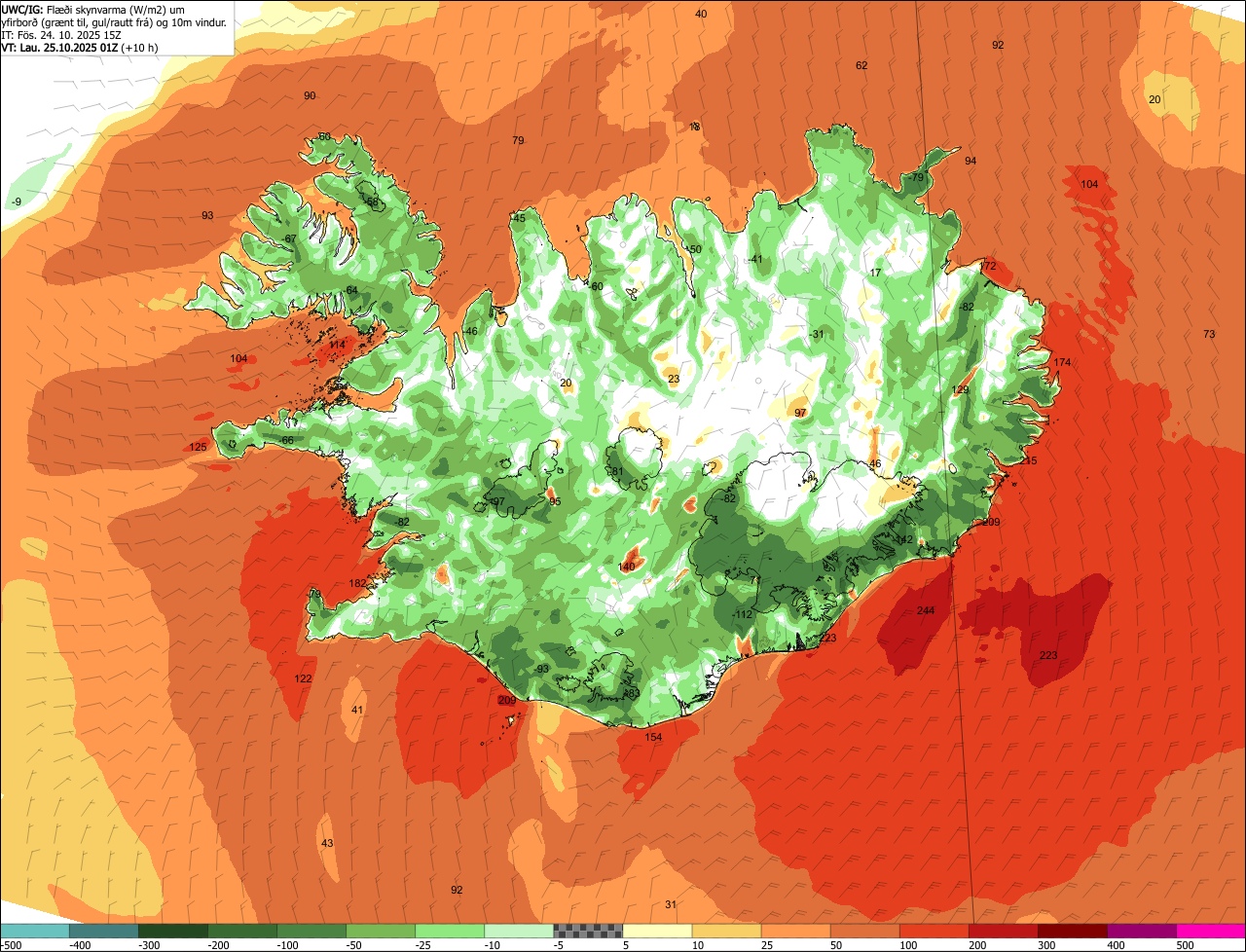The height and width of the screenshot is (952, 1246).
Task: Select the initial time 'IT: Fös. 24. 10. 2025 15Z'
Action: (61, 34)
